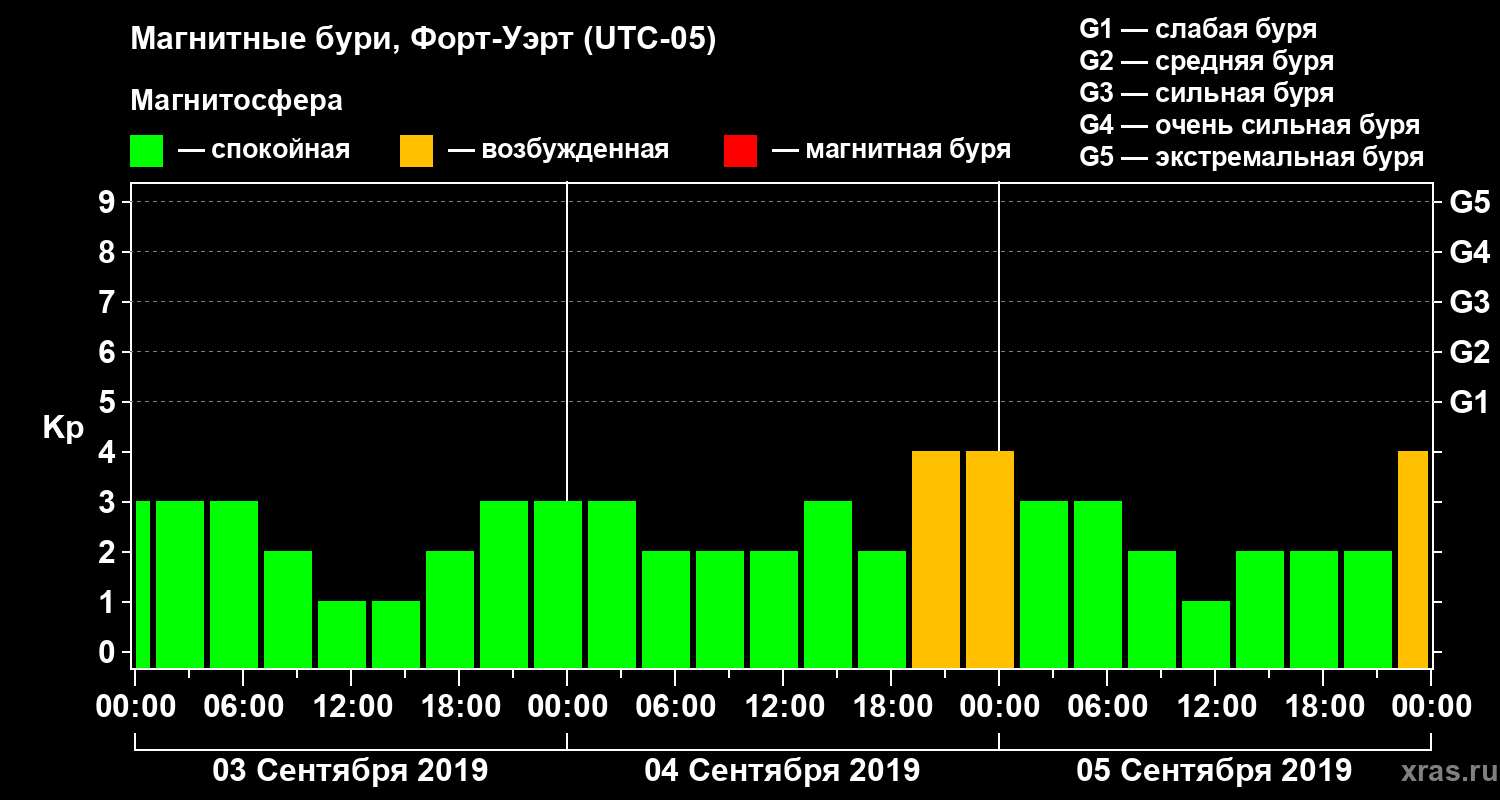Click the 'G2 — средняя буря' legend line

point(1207,61)
